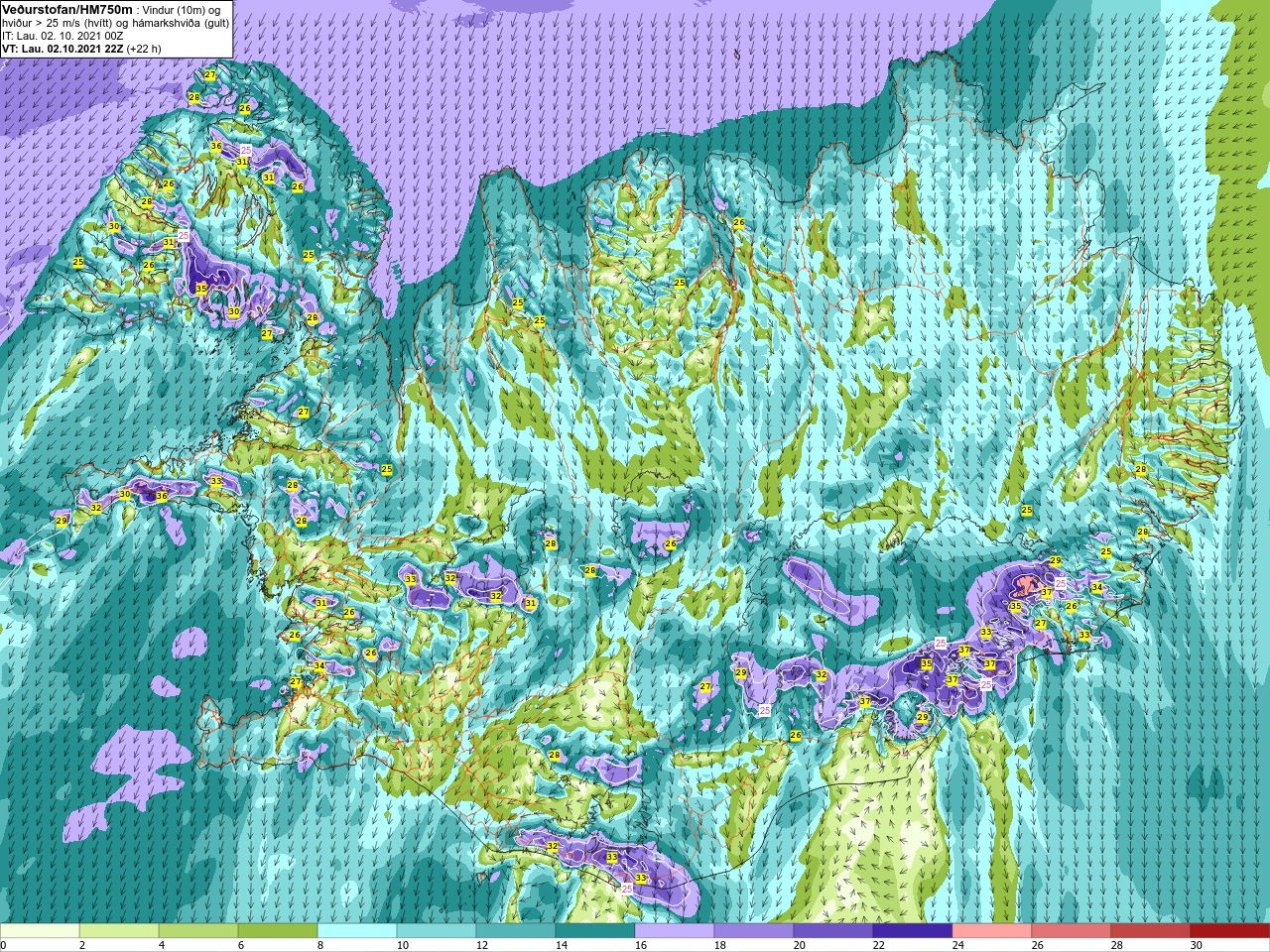Click the '26' tick on the legend scale
This screenshot has height=952, width=1270.
click(1037, 945)
